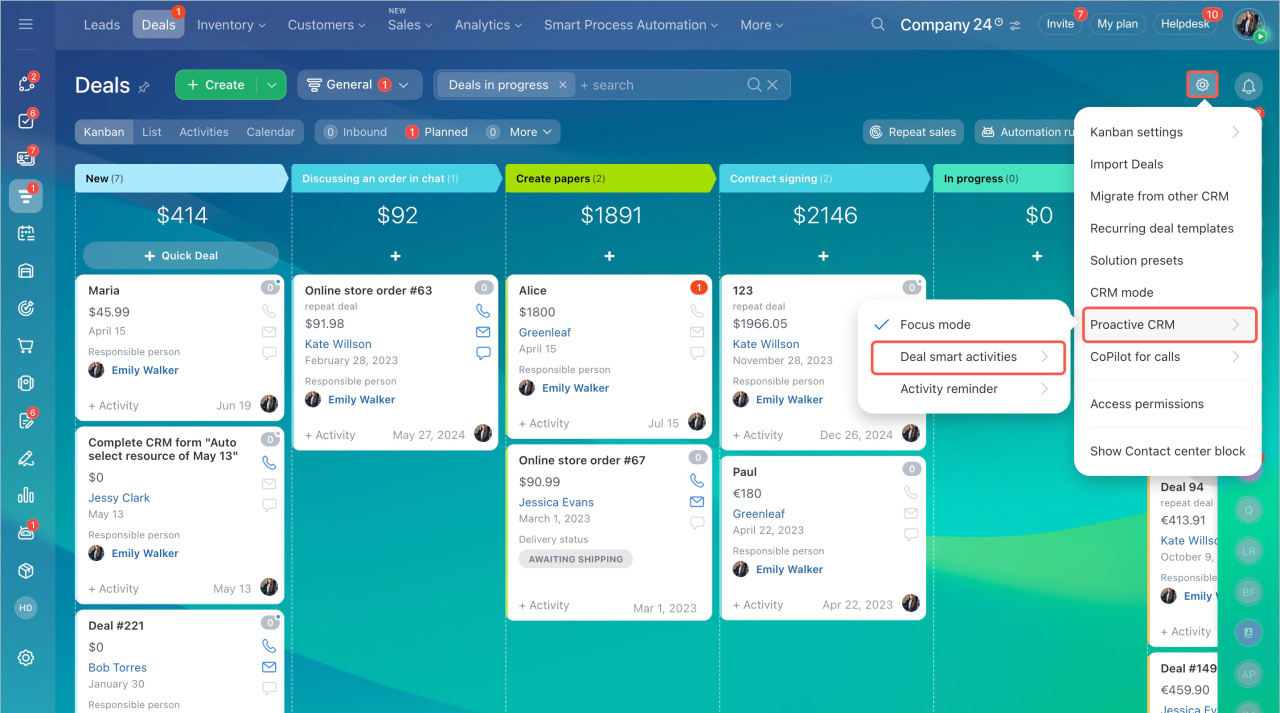Click the magnifier search icon in top bar
The height and width of the screenshot is (713, 1280).
coord(877,25)
